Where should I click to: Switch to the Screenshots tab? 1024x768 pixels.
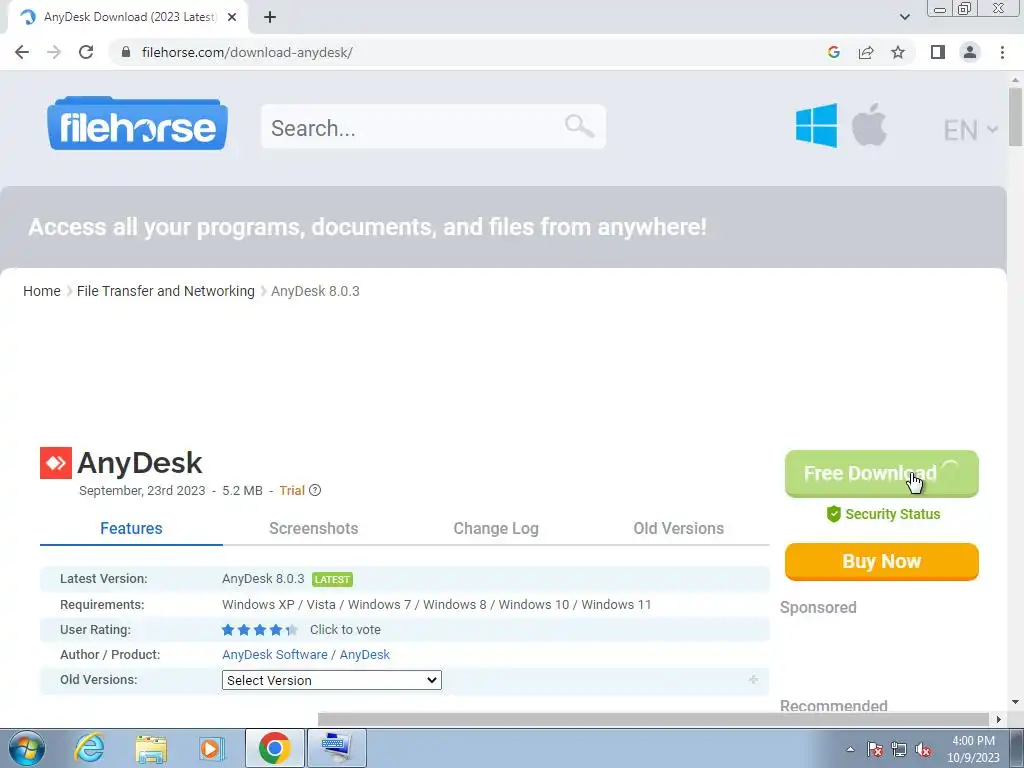coord(313,528)
